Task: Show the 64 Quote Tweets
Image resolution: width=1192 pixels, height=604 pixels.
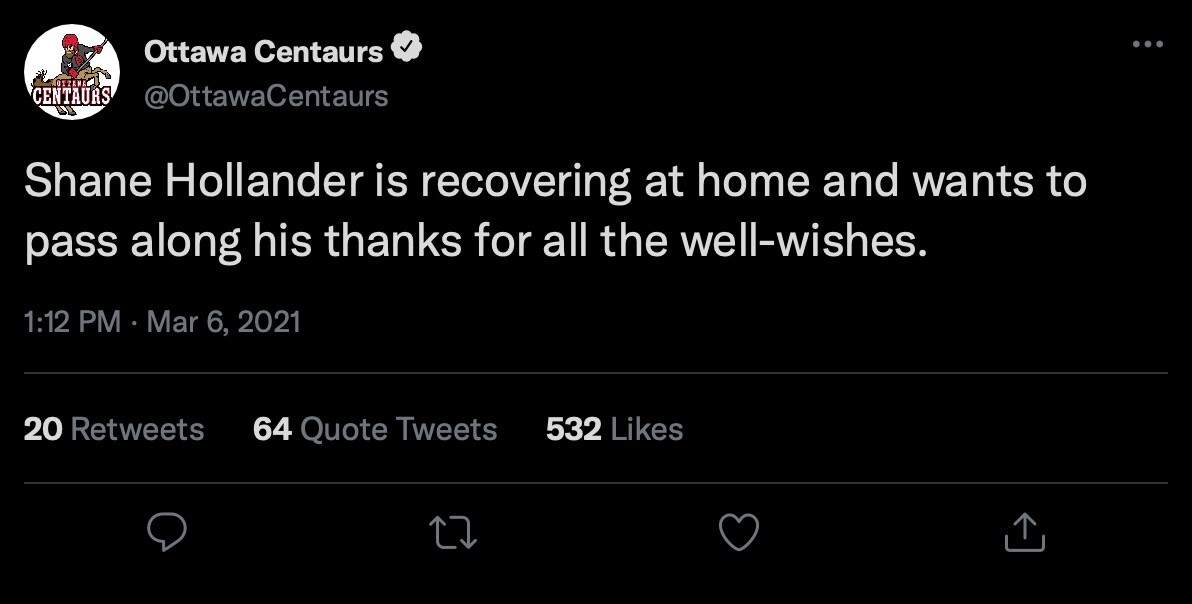Action: pyautogui.click(x=375, y=430)
